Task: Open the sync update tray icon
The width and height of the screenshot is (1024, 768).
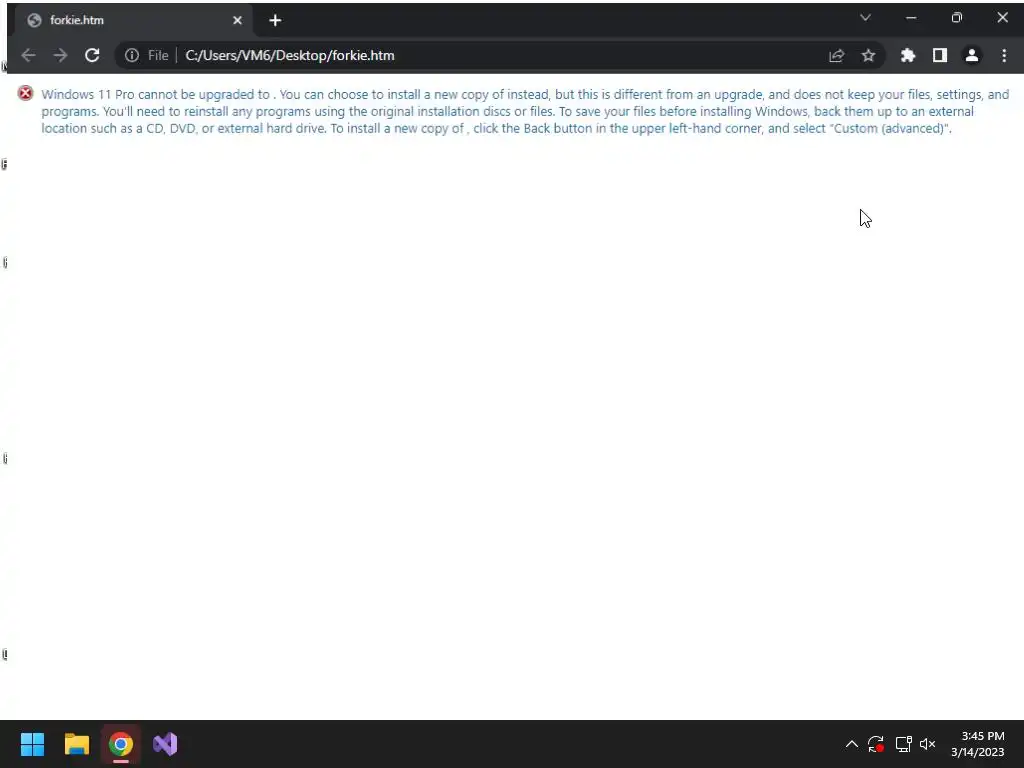Action: (x=876, y=744)
